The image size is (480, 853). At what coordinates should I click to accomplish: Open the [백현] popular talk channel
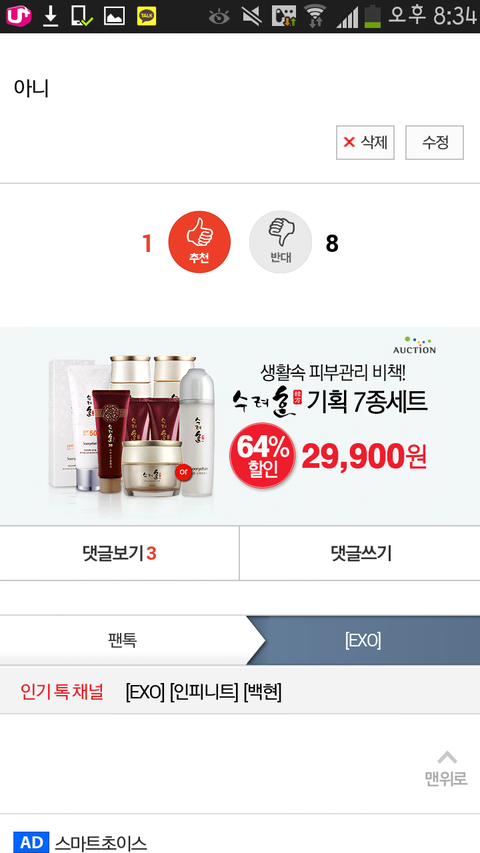click(262, 692)
